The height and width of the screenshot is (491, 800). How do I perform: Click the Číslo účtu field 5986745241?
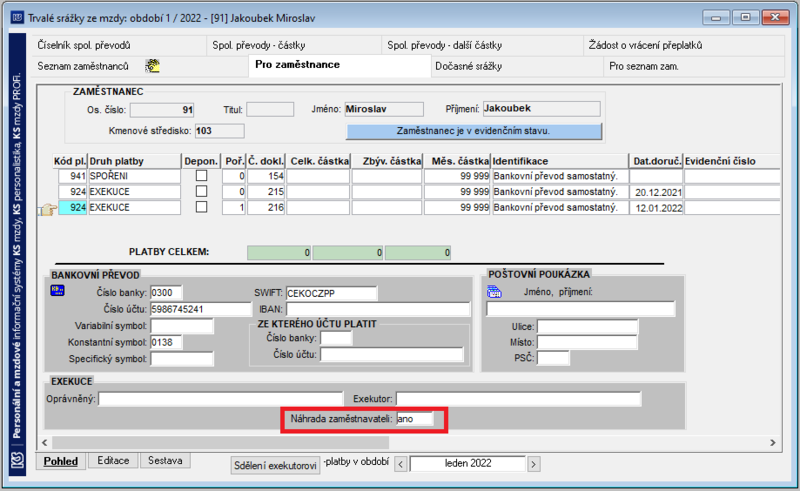(201, 309)
